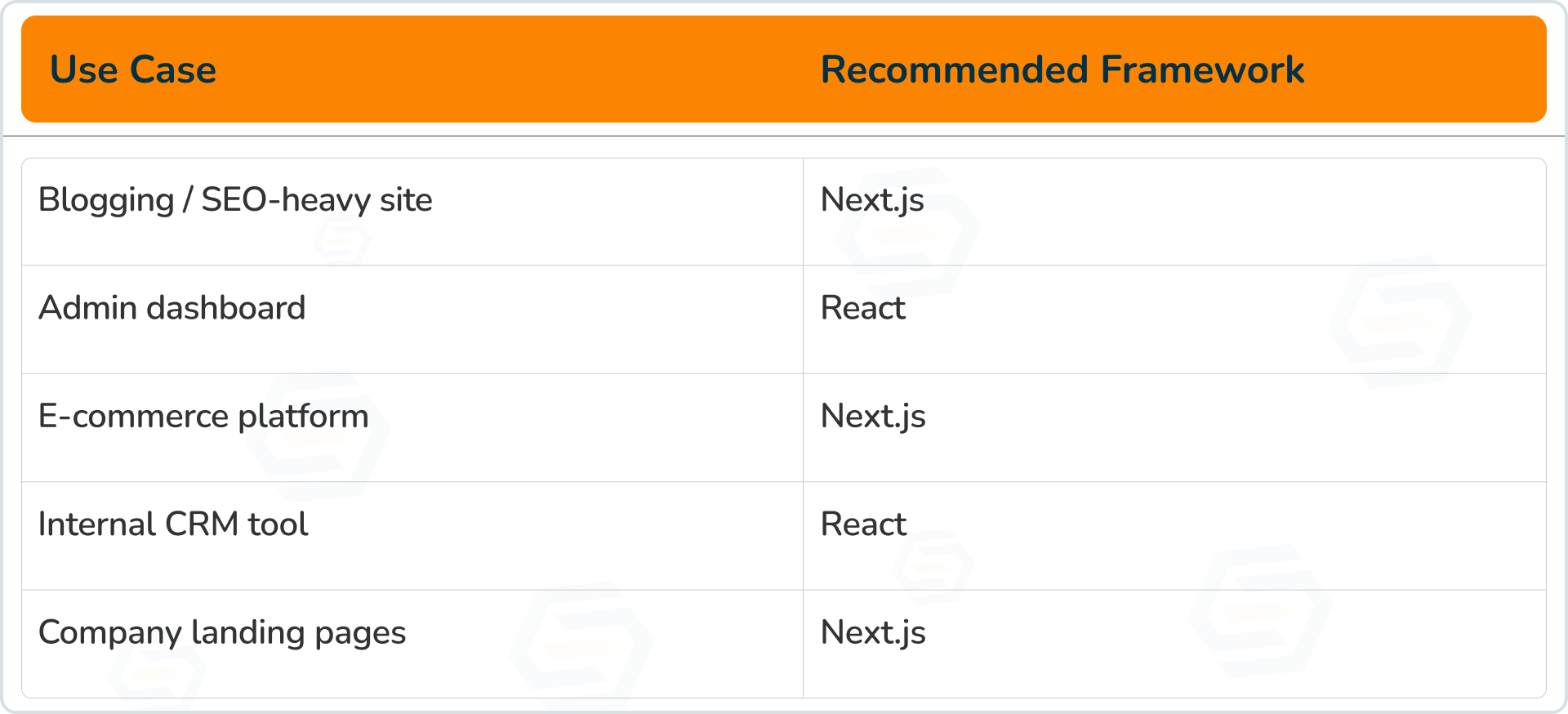Select React beside Admin dashboard

point(863,308)
